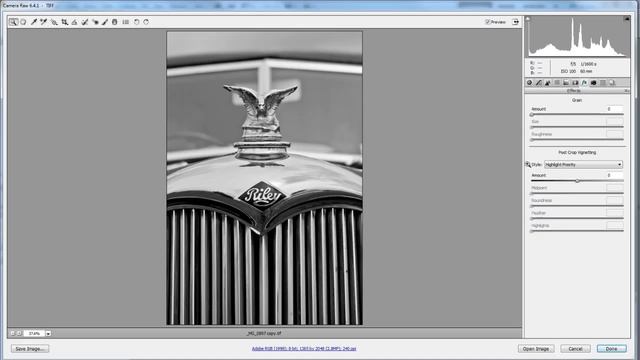Open the Camera Raw preferences dialog icon

126,22
